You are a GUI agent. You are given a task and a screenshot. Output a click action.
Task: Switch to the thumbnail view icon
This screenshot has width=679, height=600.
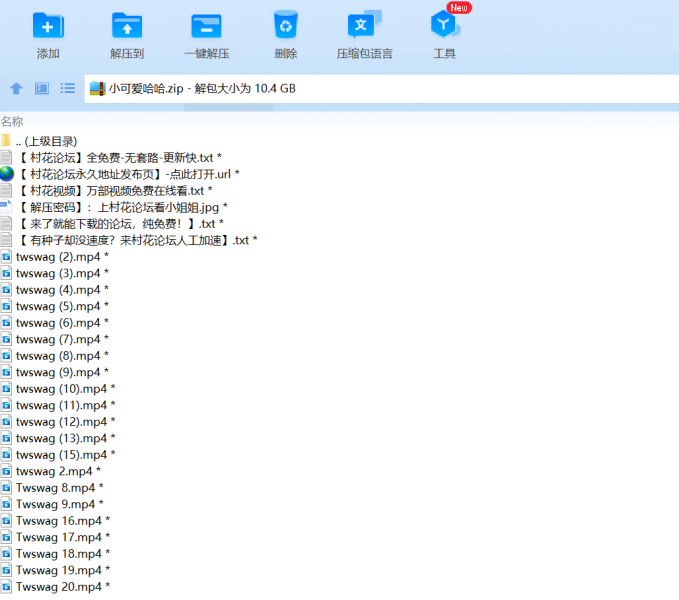42,88
